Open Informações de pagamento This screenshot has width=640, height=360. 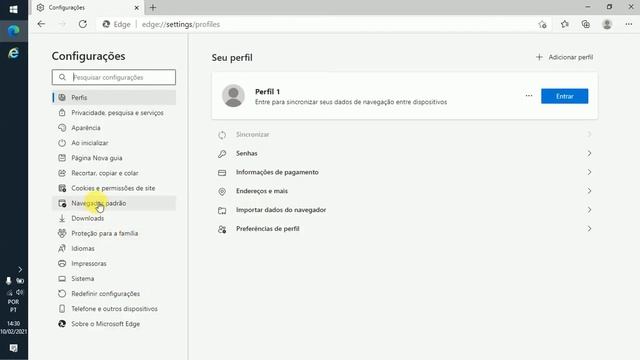tap(404, 172)
